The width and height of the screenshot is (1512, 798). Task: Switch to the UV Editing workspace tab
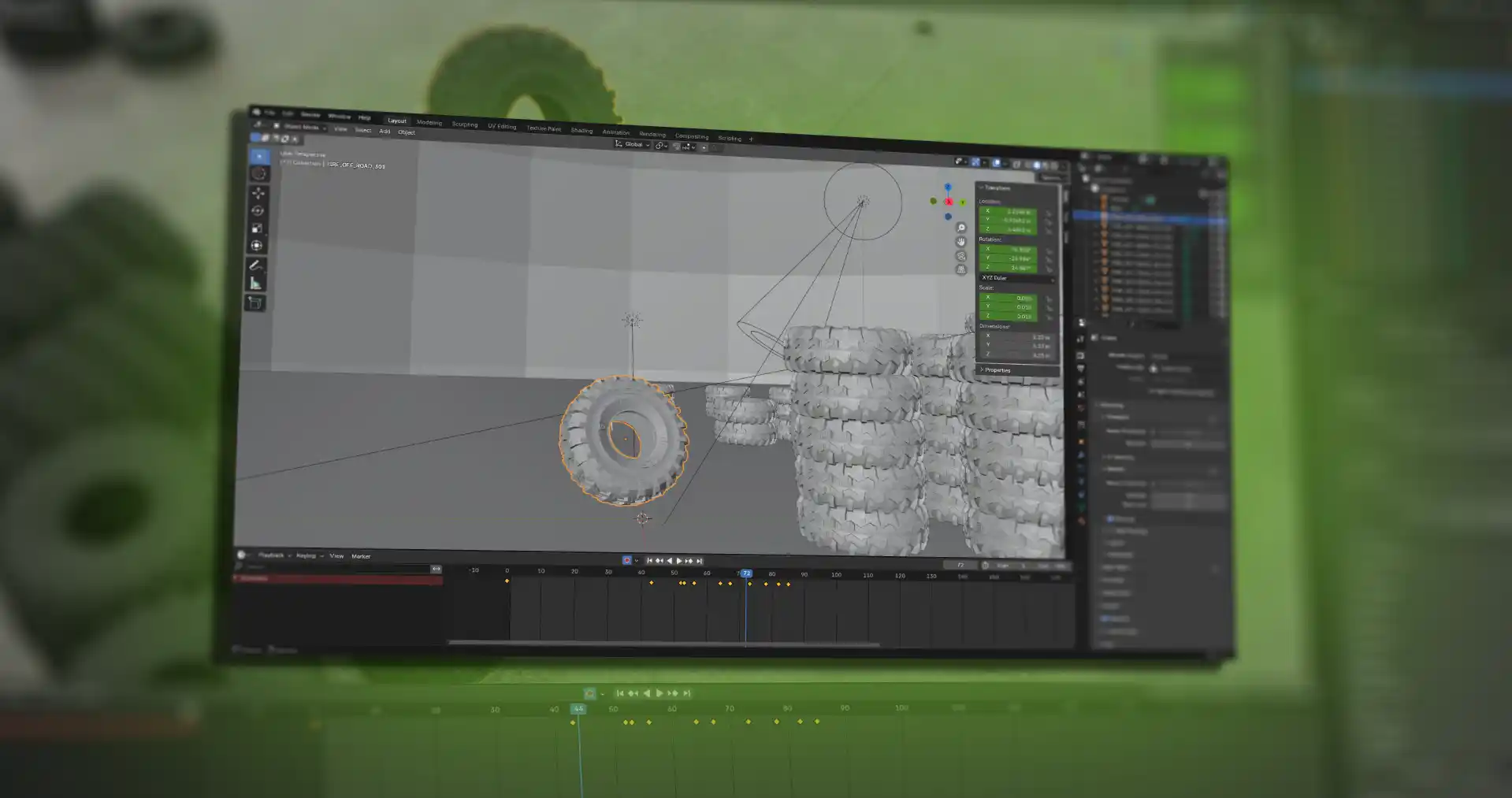pos(502,126)
